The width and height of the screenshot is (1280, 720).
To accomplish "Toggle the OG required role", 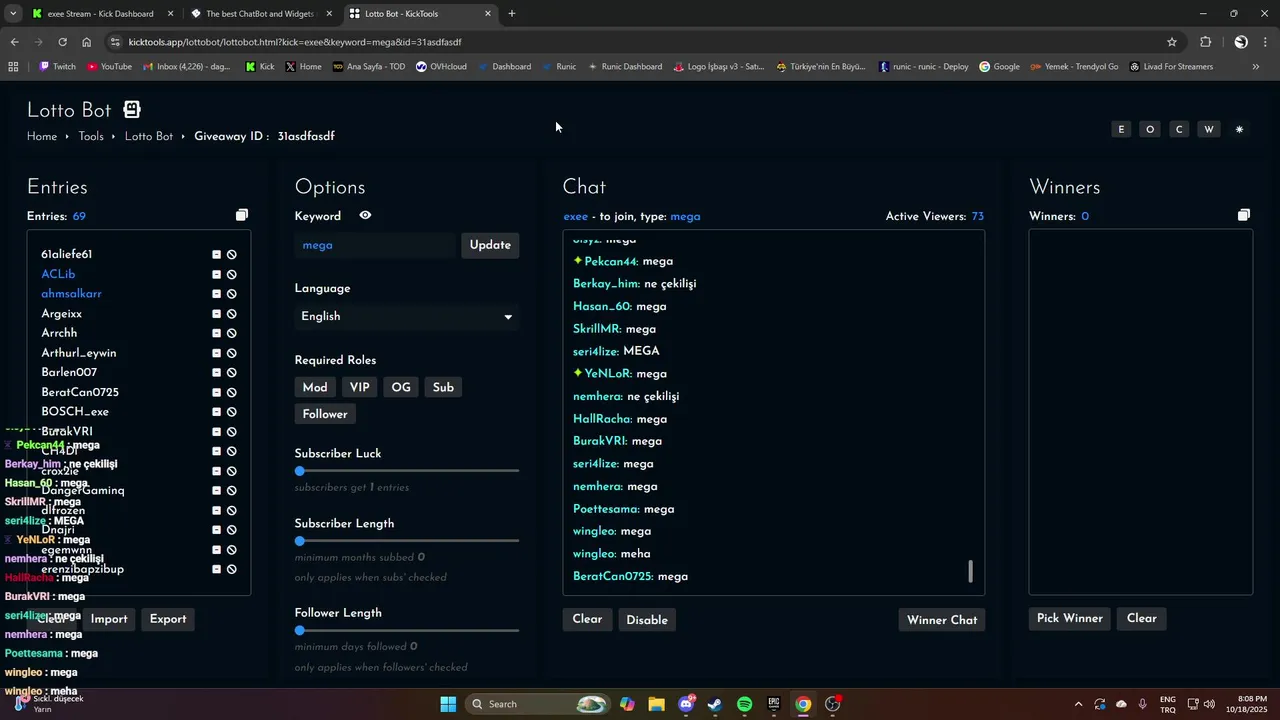I will click(x=401, y=387).
